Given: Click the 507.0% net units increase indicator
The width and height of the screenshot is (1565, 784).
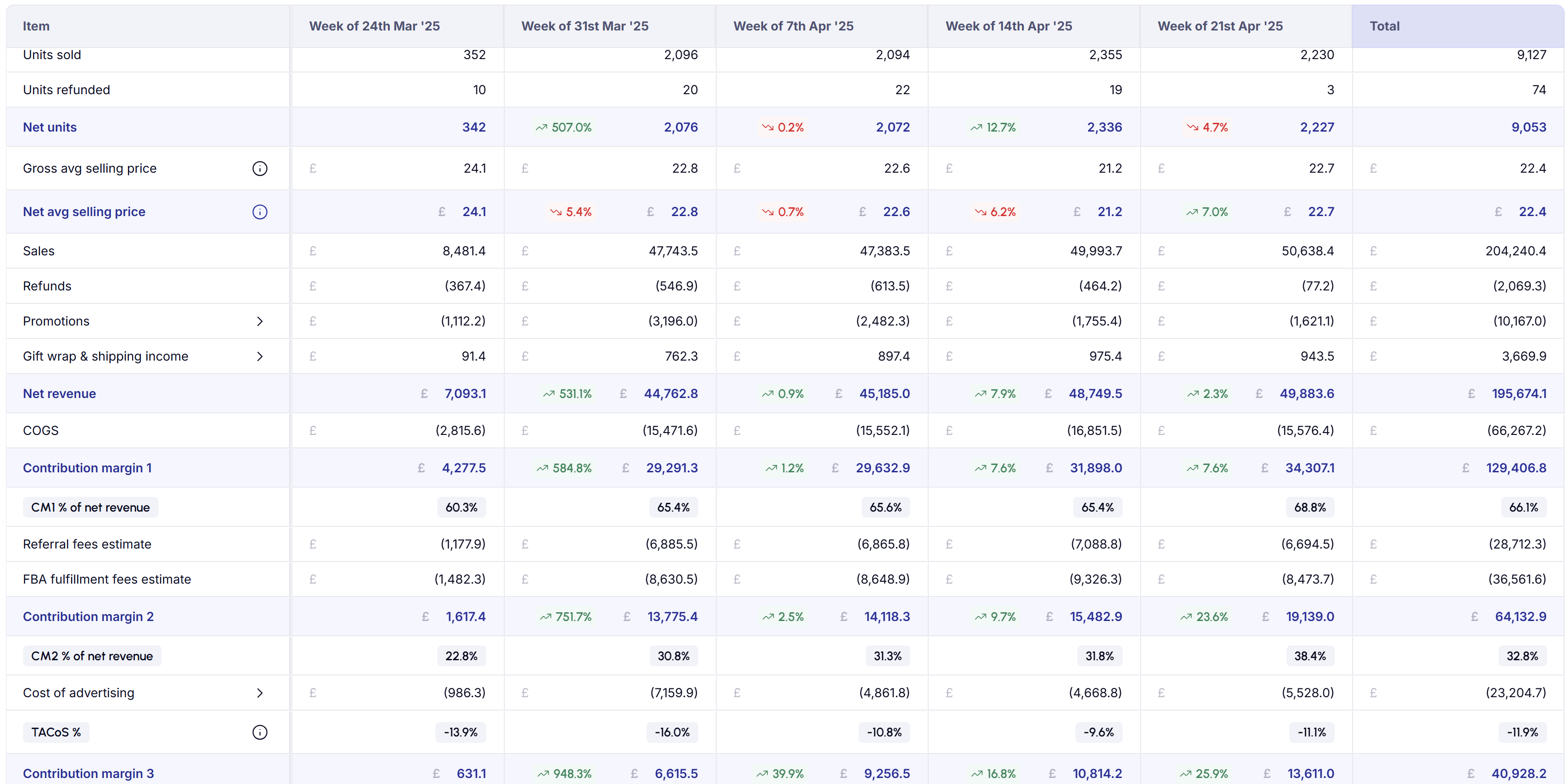Looking at the screenshot, I should pyautogui.click(x=563, y=127).
